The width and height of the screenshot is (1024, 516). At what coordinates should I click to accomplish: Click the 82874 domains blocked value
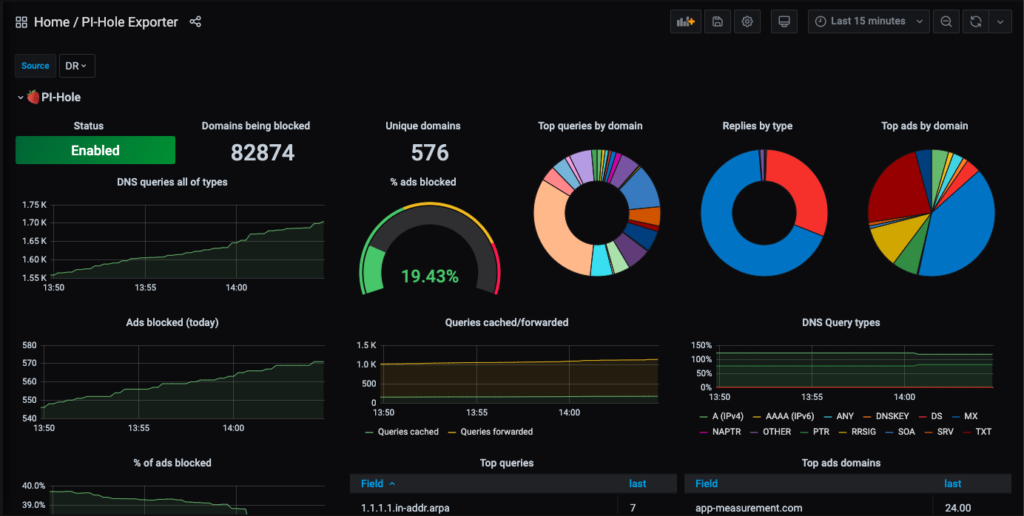[263, 153]
